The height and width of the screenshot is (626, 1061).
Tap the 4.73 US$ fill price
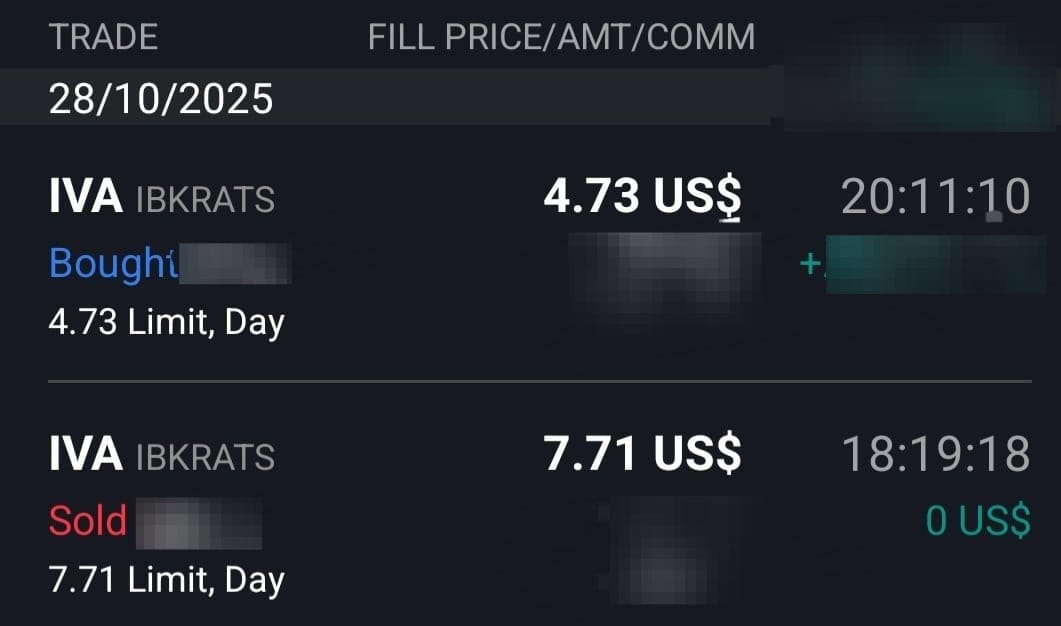click(642, 198)
